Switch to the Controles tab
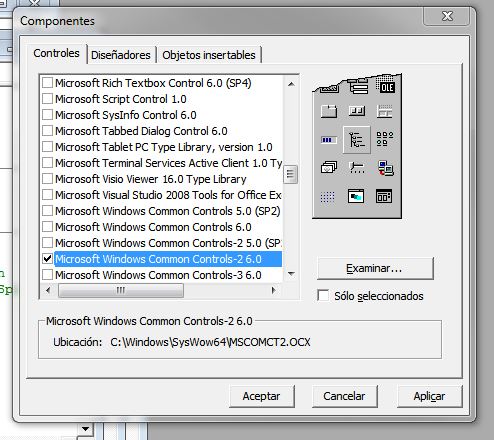The width and height of the screenshot is (494, 440). point(57,53)
